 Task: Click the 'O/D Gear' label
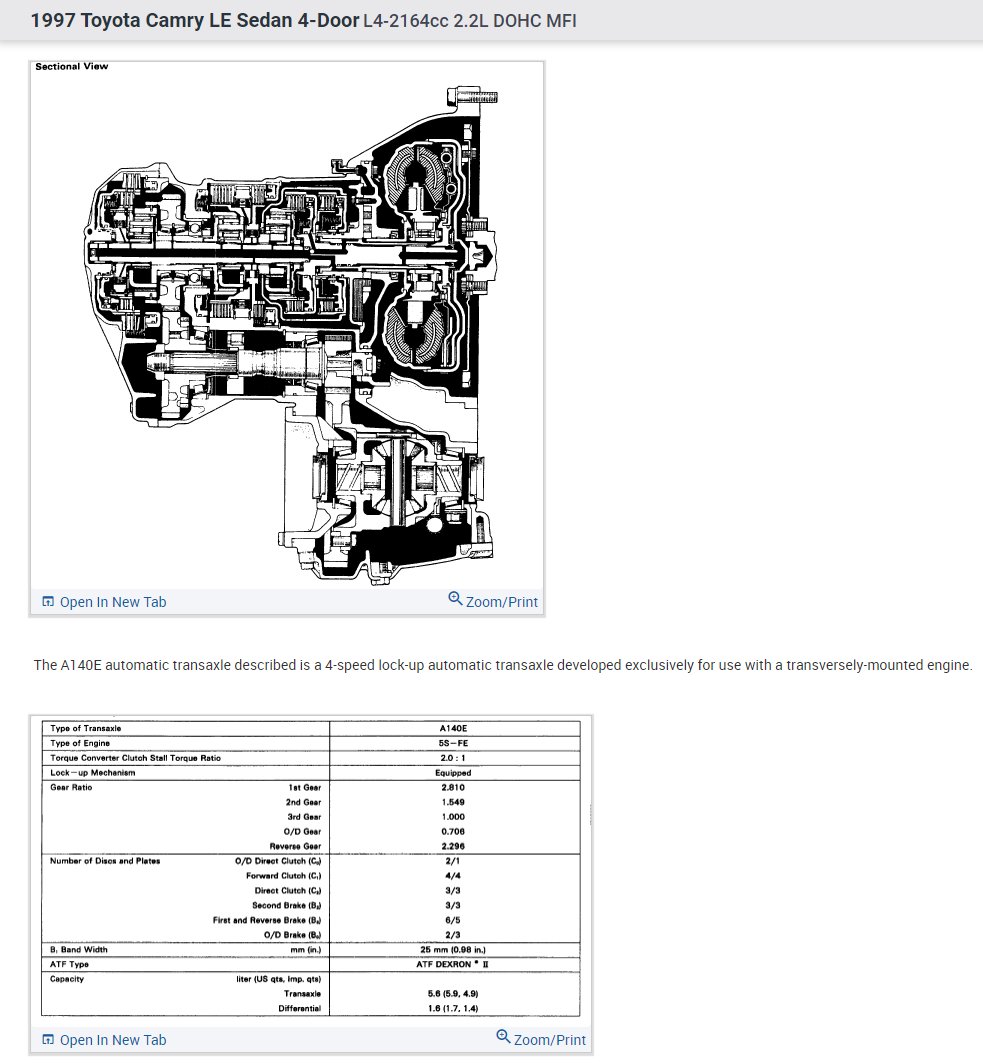pos(302,832)
